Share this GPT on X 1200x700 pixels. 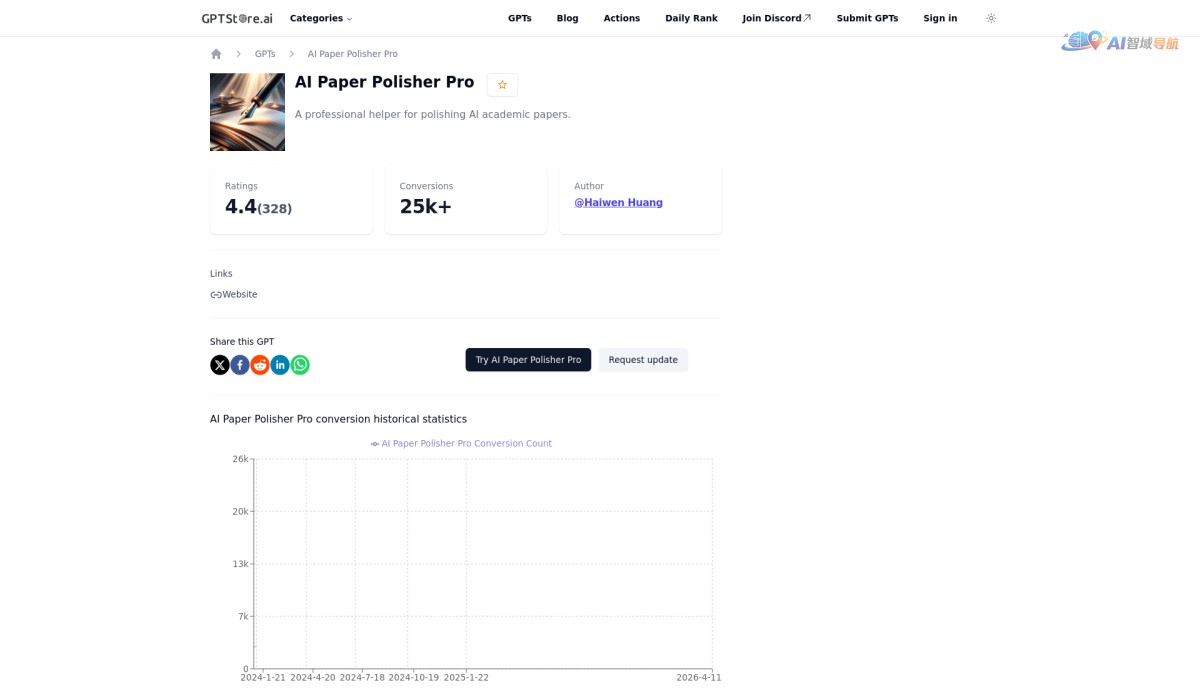click(219, 364)
